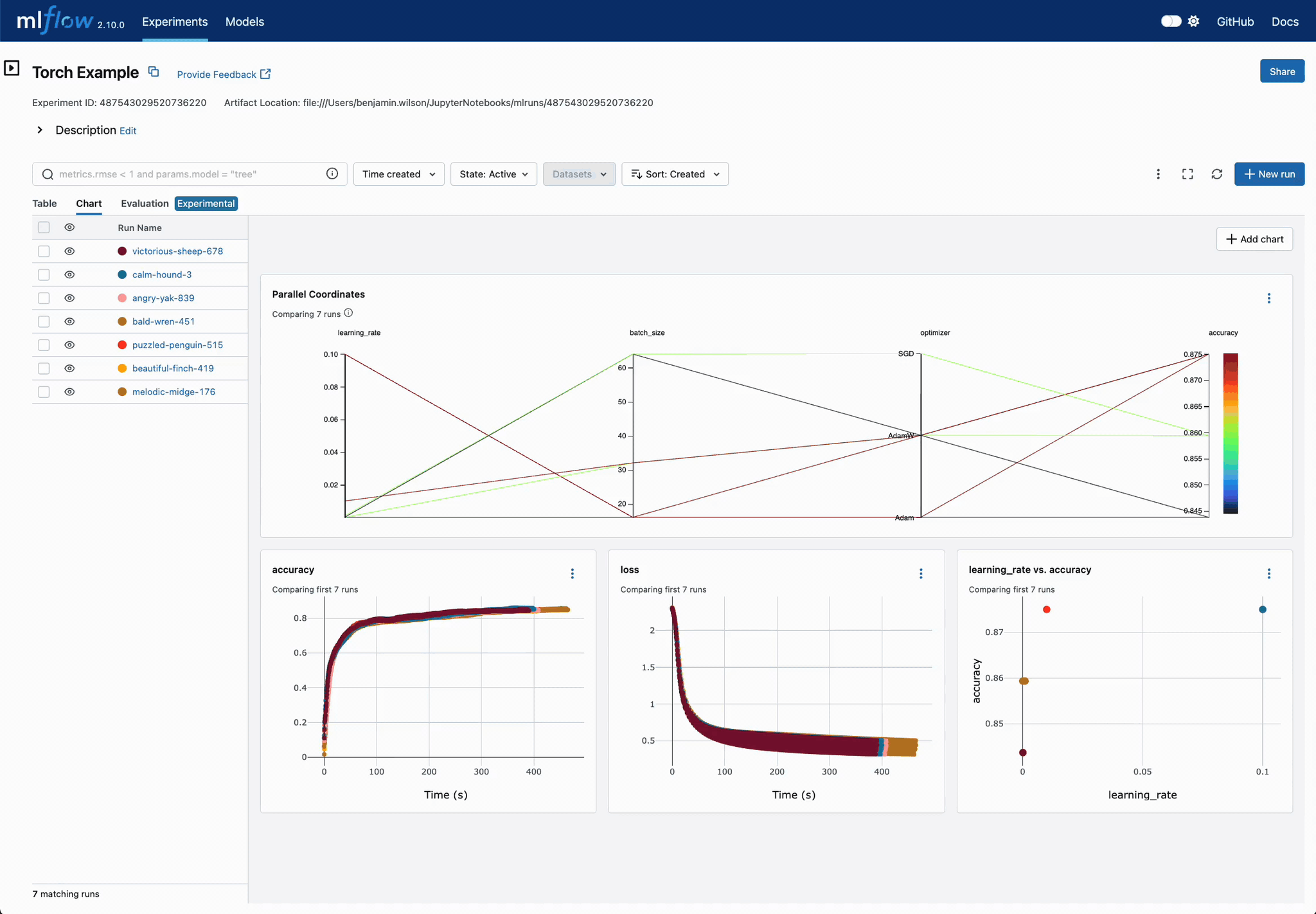Toggle the dark mode switch
Viewport: 1316px width, 914px height.
click(1171, 21)
